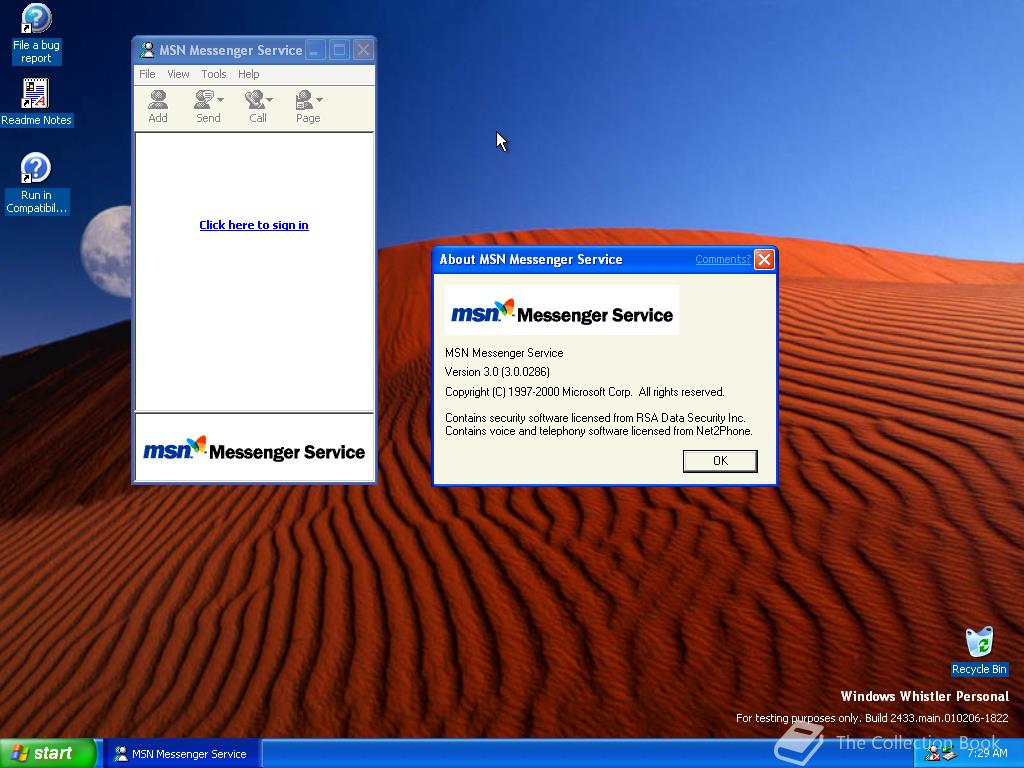Click the 'Windows Whistler Personal' desktop text
Screen dimensions: 1024x768
click(925, 696)
